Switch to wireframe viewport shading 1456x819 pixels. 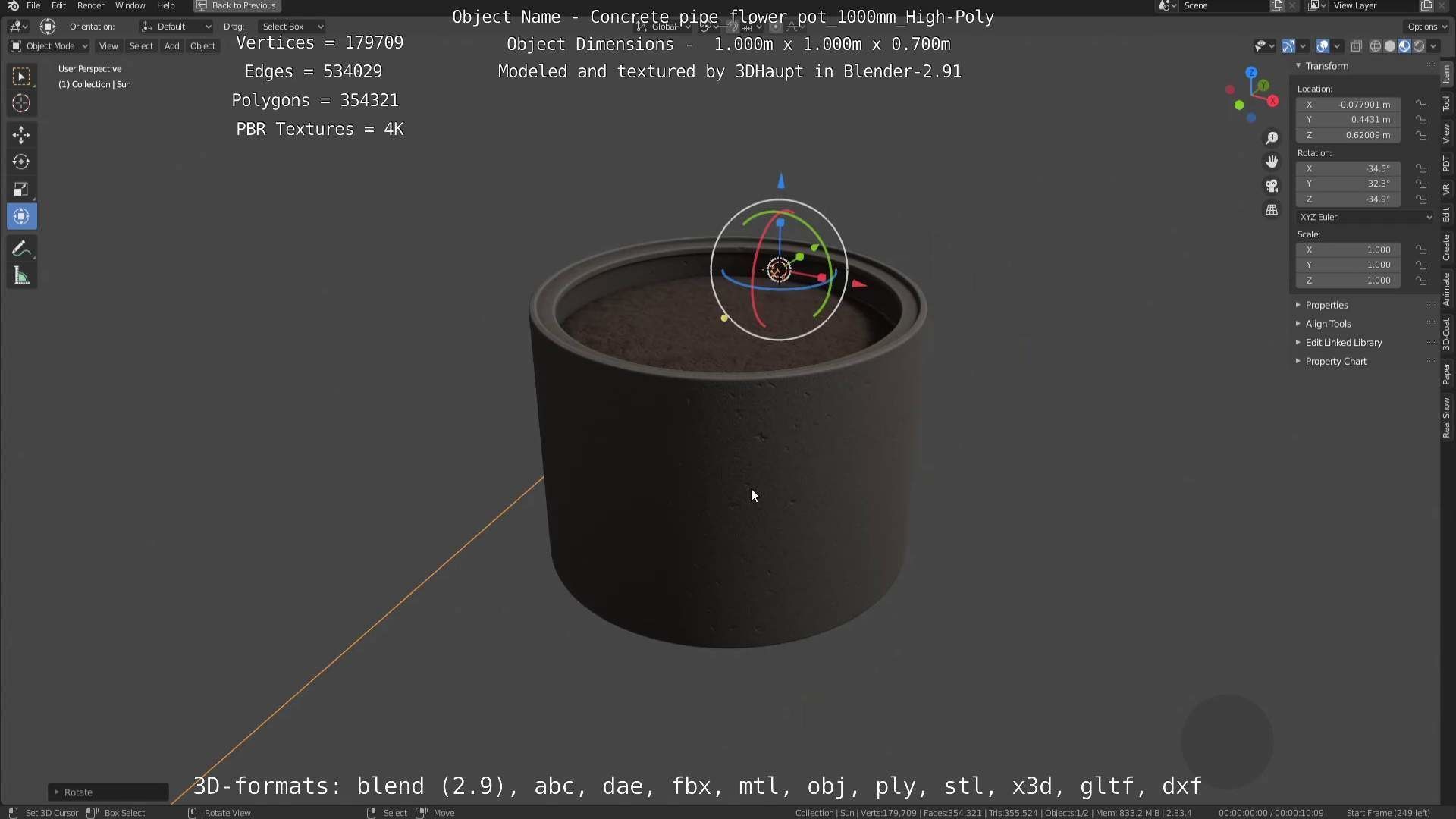coord(1375,46)
